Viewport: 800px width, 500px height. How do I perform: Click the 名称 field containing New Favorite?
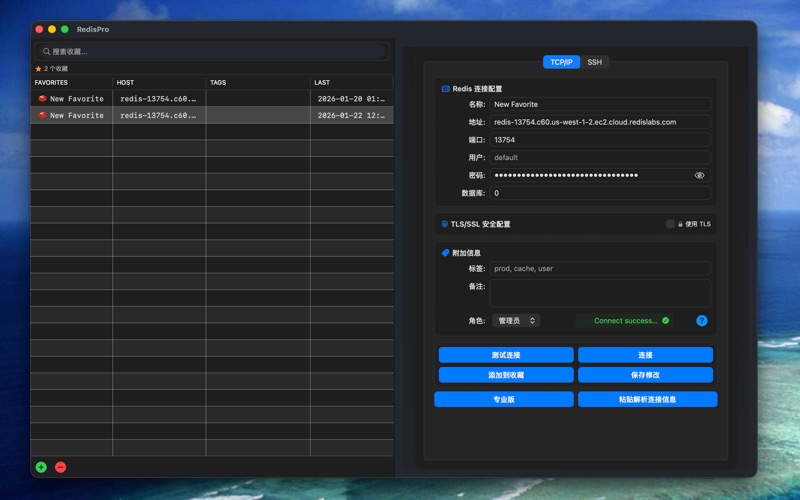click(x=600, y=104)
